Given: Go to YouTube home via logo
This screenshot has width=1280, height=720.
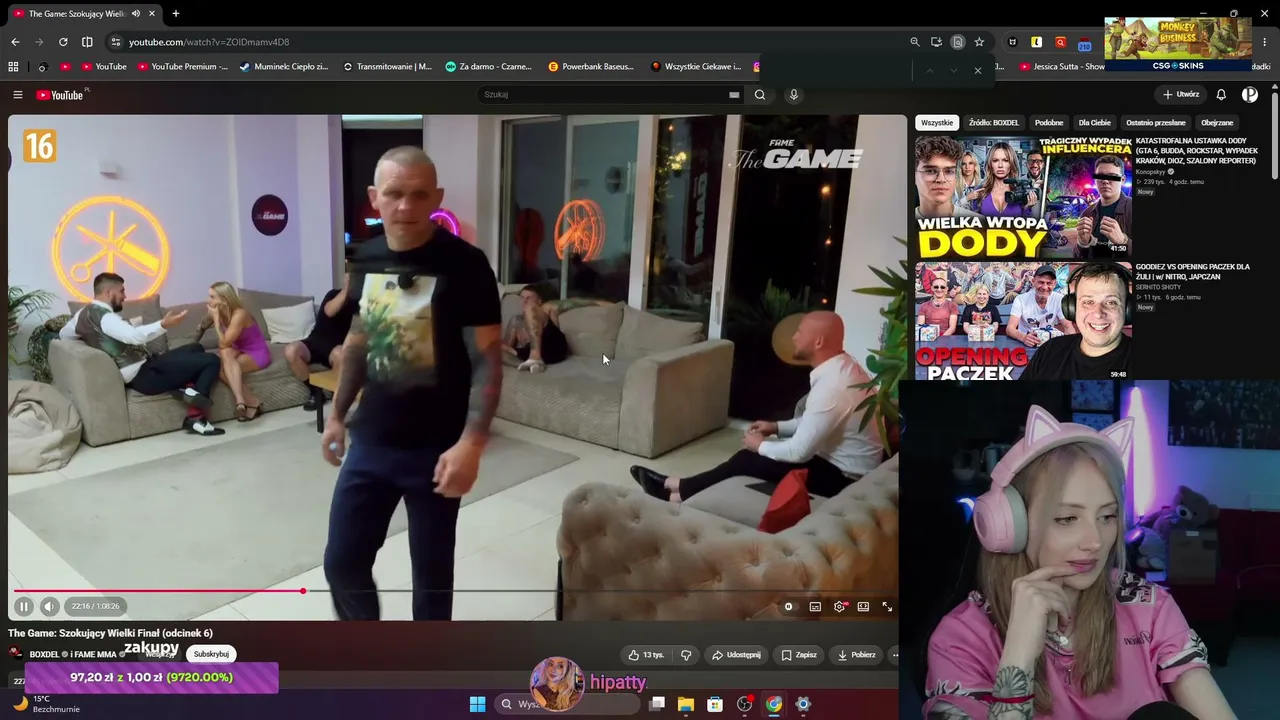Looking at the screenshot, I should (x=61, y=95).
